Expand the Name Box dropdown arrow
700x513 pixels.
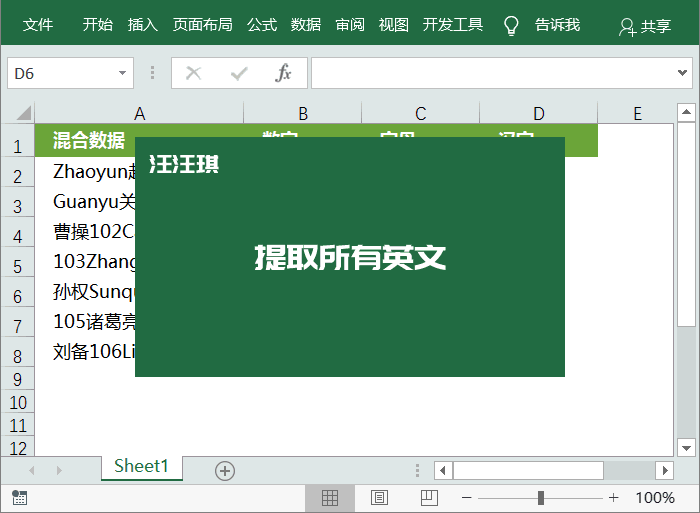[x=122, y=73]
